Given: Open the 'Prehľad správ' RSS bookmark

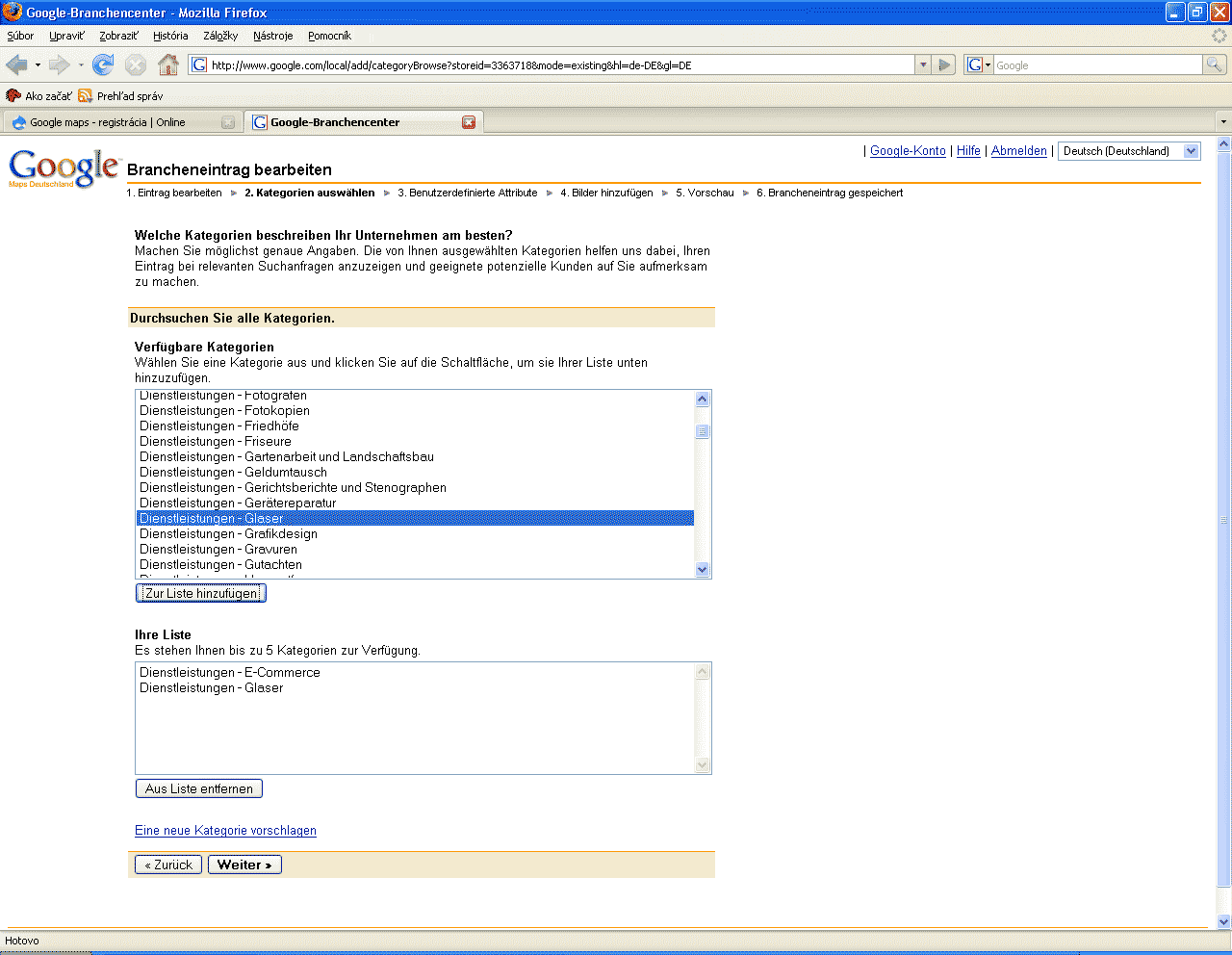Looking at the screenshot, I should (x=121, y=95).
